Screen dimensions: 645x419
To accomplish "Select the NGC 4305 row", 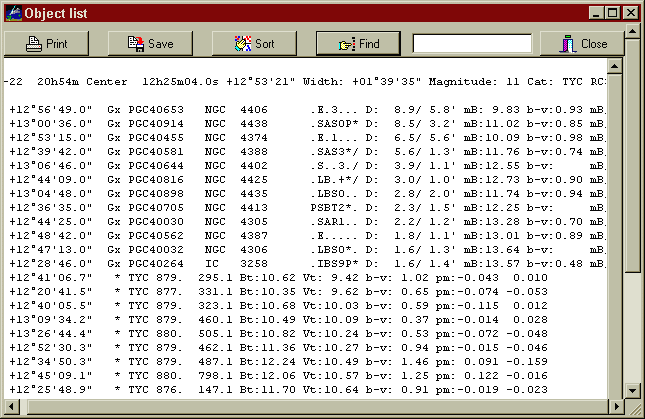I will 306,222.
